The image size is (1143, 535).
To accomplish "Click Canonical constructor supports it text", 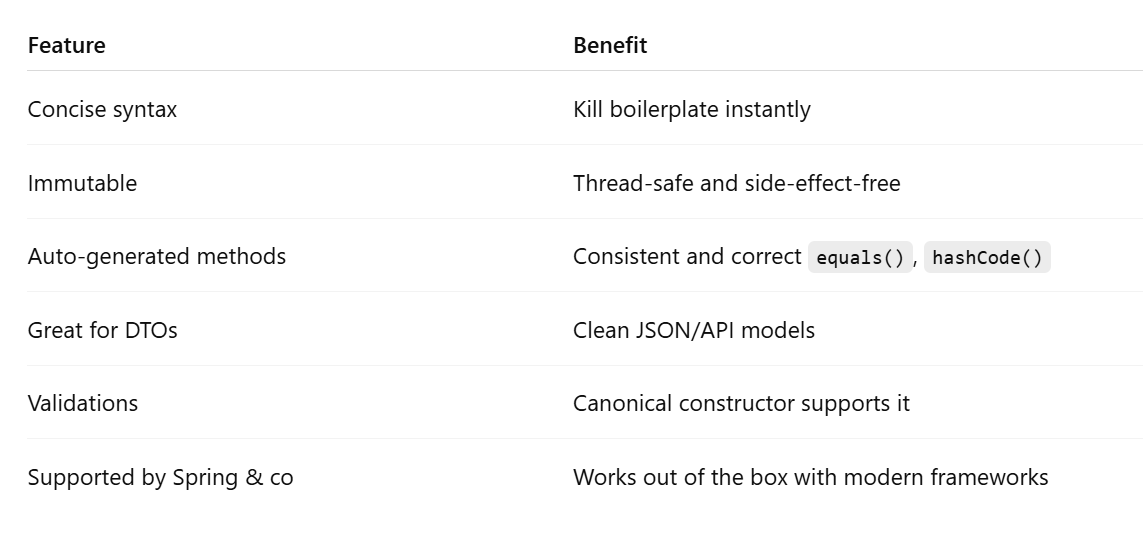I will pyautogui.click(x=741, y=403).
